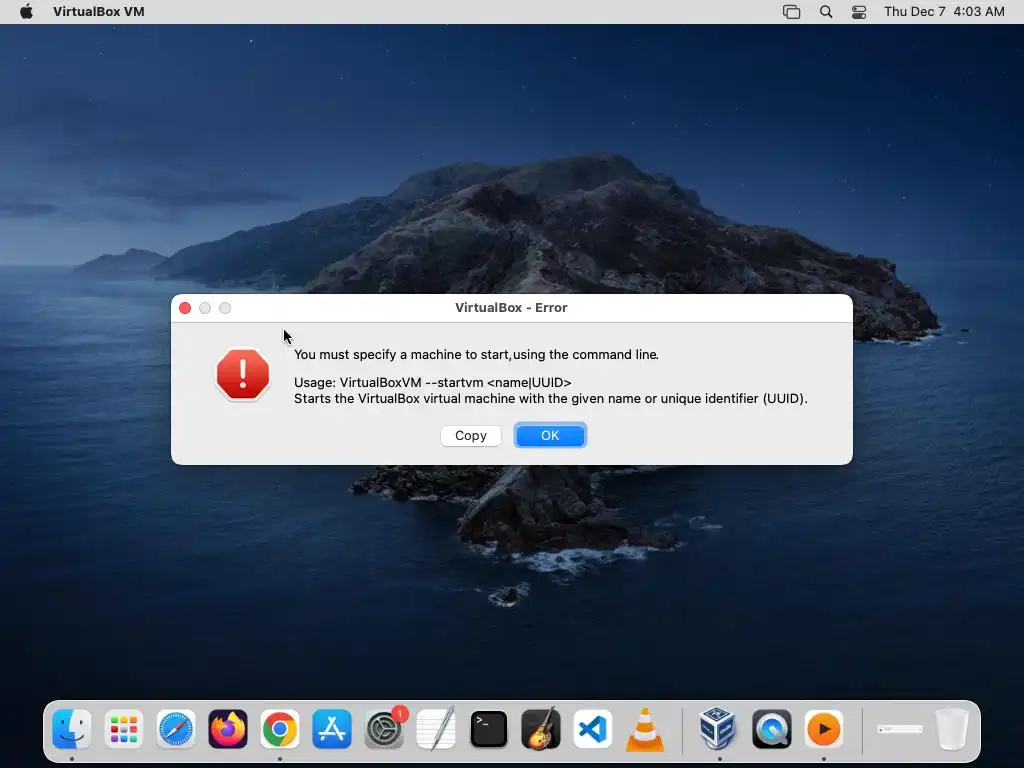Open Trash from the Dock

(952, 729)
